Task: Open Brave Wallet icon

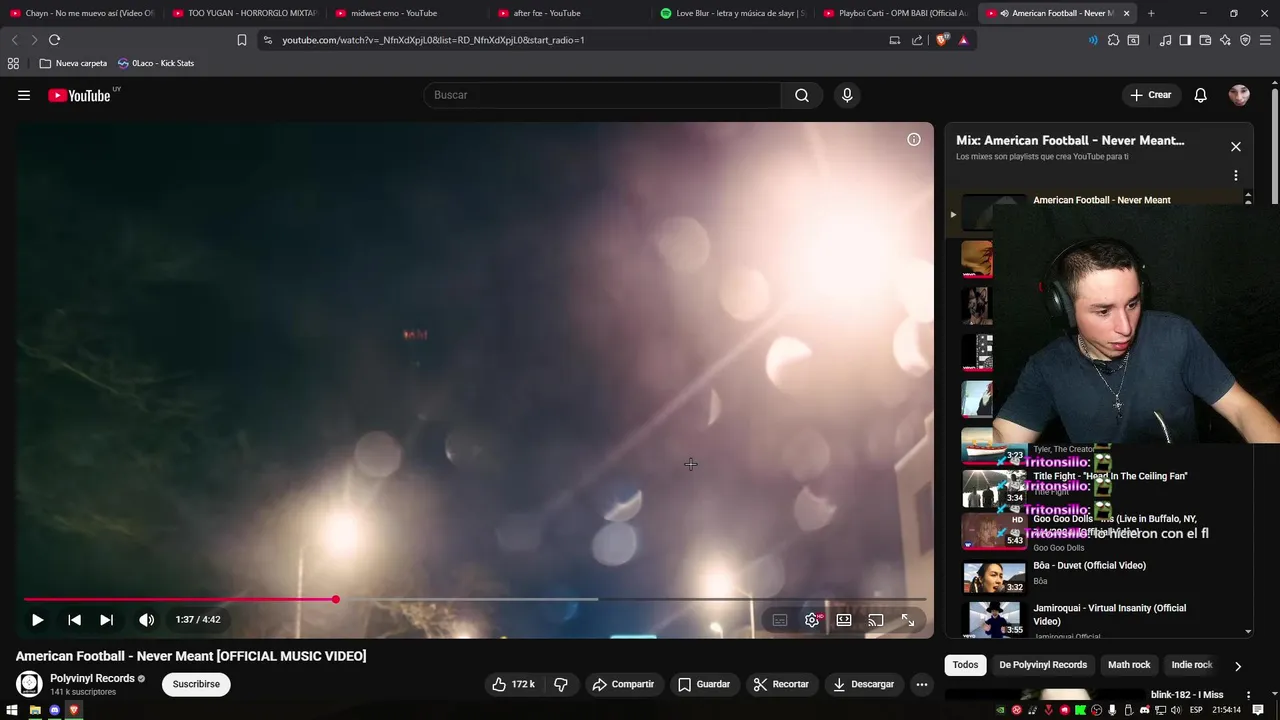Action: click(1205, 40)
